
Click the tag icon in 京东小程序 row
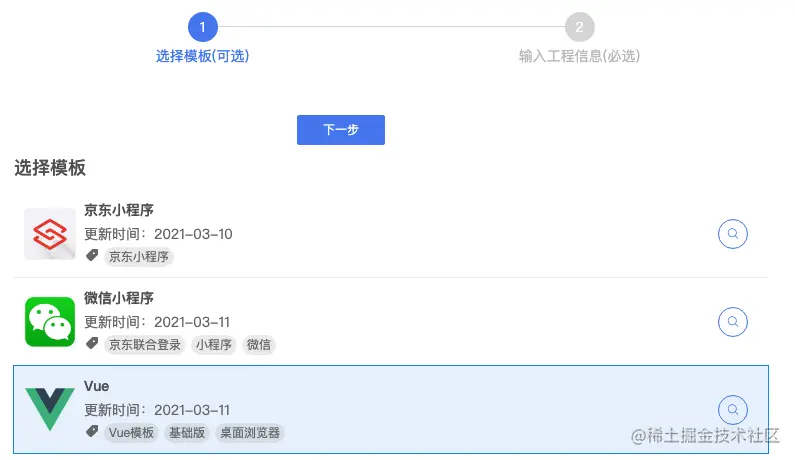(92, 255)
